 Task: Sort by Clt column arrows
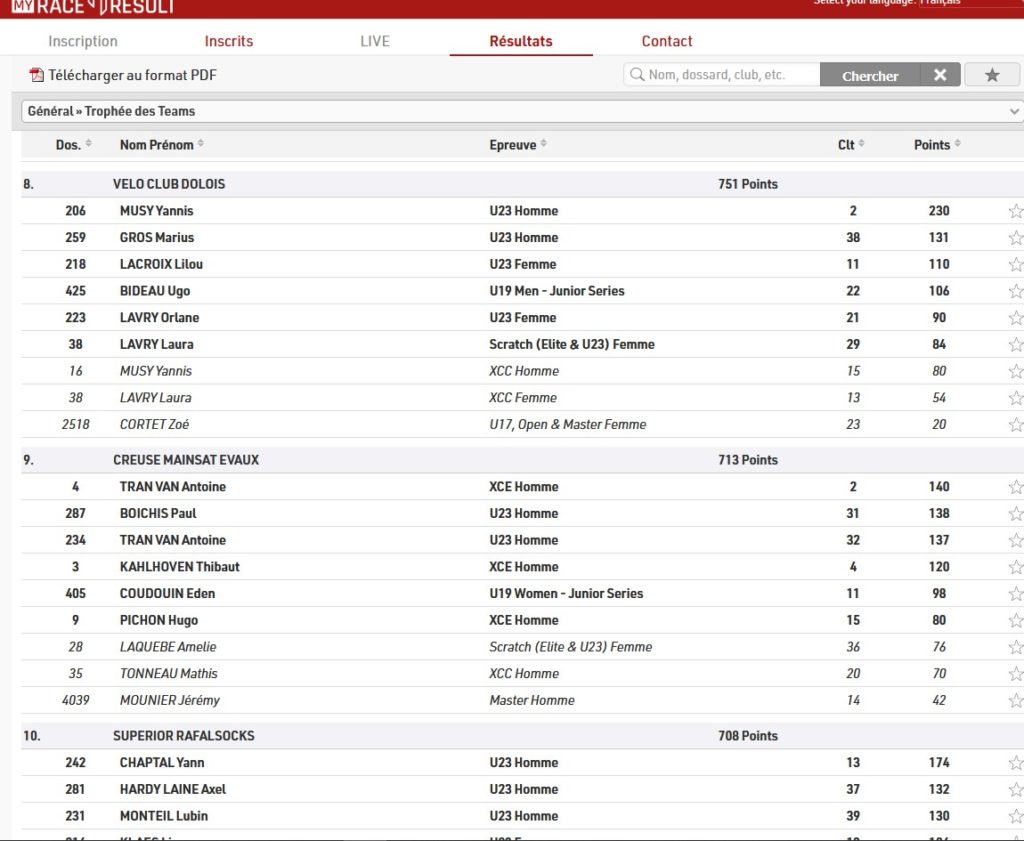point(861,144)
